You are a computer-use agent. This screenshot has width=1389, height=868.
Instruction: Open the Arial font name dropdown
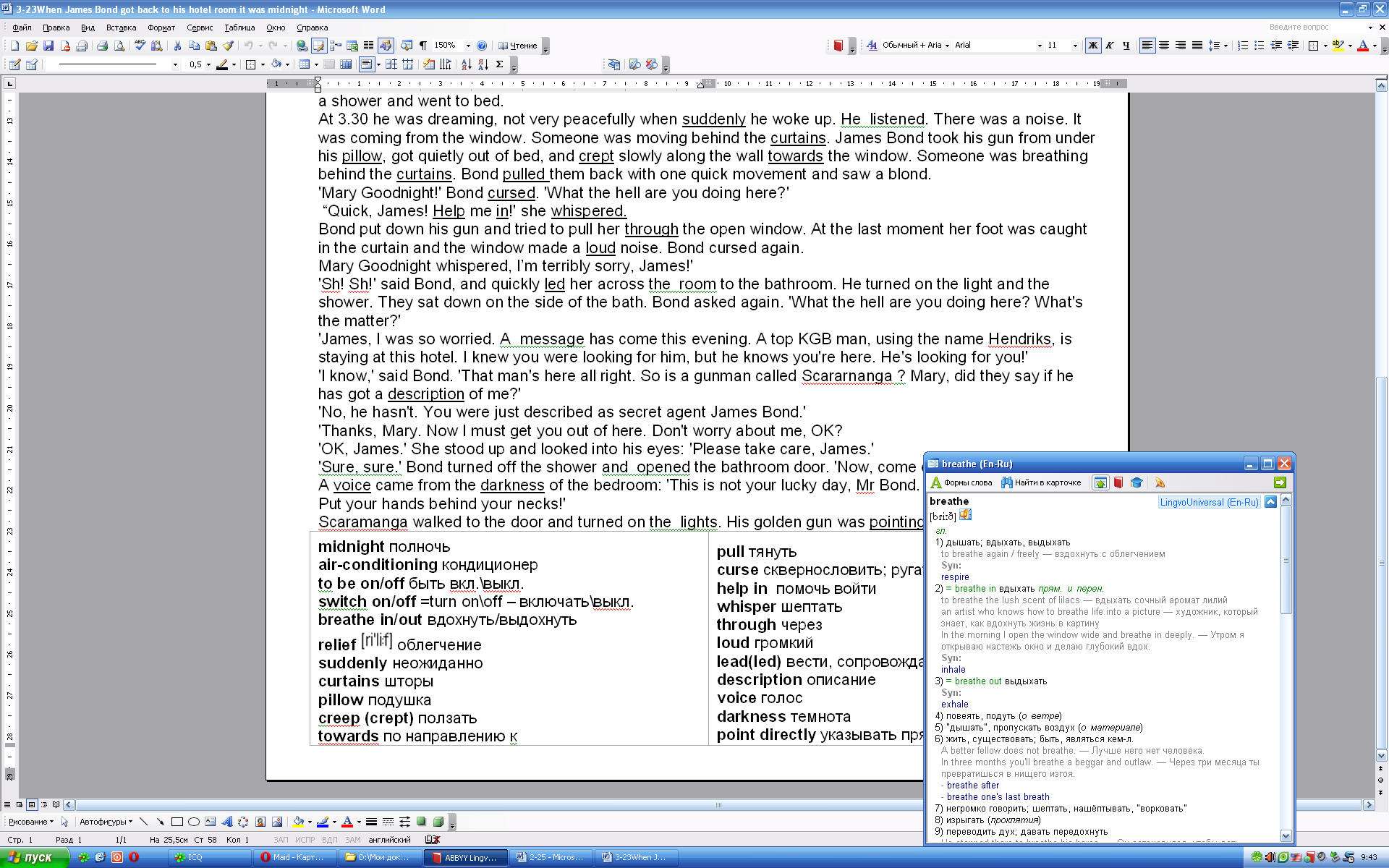[1040, 45]
